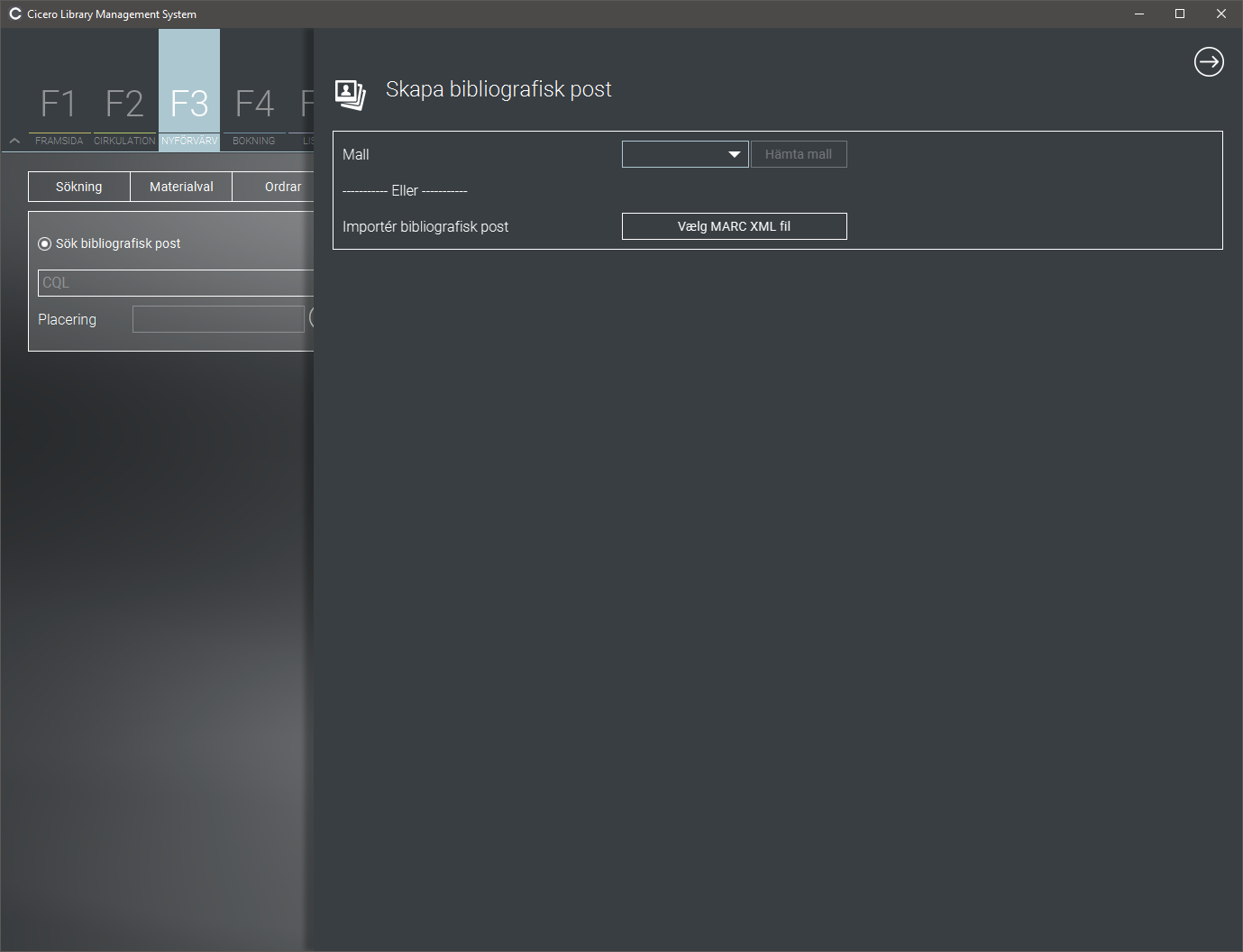Image resolution: width=1243 pixels, height=952 pixels.
Task: Select Sök bibliografisk post radio button
Action: pyautogui.click(x=44, y=244)
